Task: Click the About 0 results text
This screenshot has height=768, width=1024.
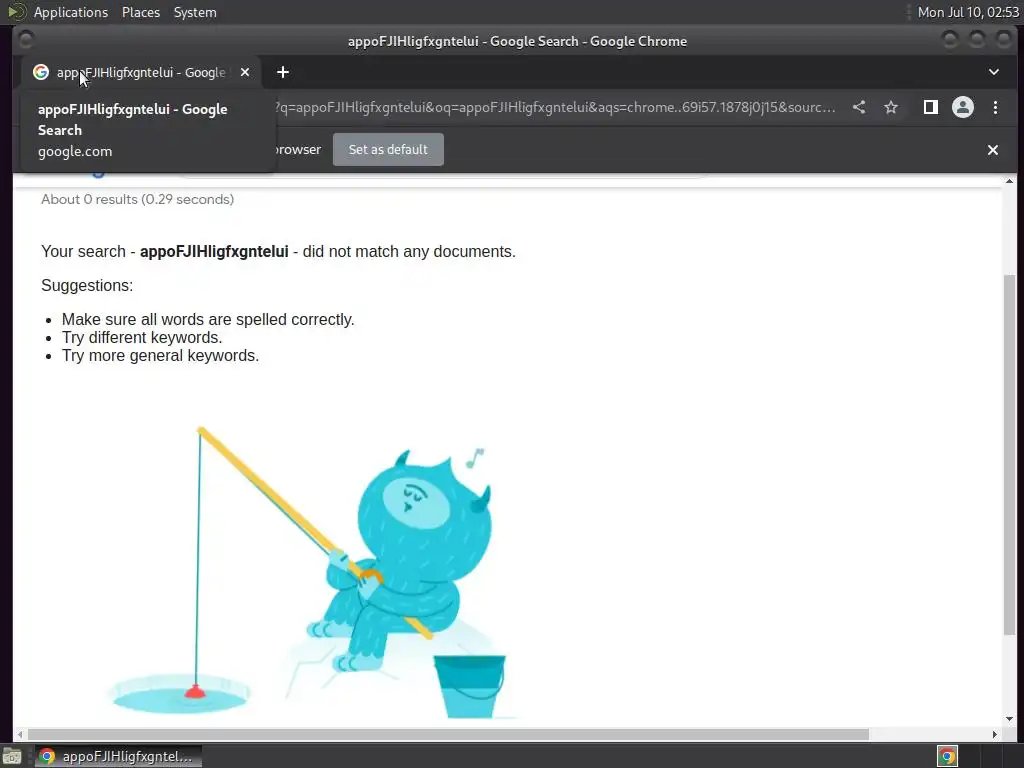Action: tap(137, 199)
